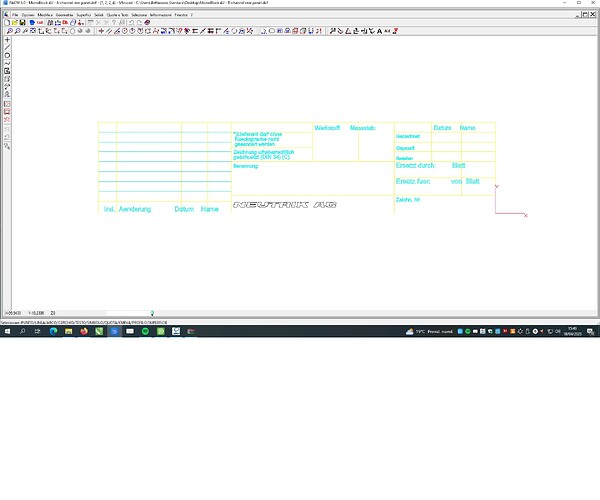
Task: Open the Opzioni menu
Action: coord(28,15)
